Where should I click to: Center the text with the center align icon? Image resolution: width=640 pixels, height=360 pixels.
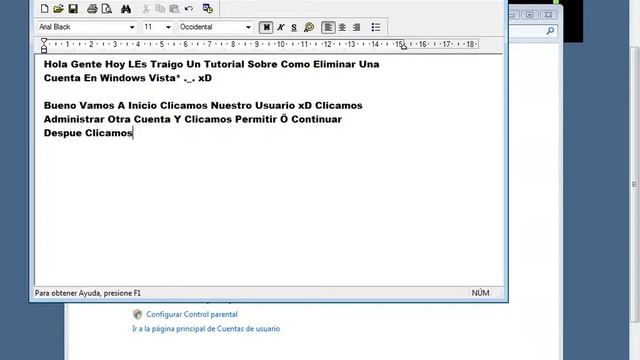342,27
